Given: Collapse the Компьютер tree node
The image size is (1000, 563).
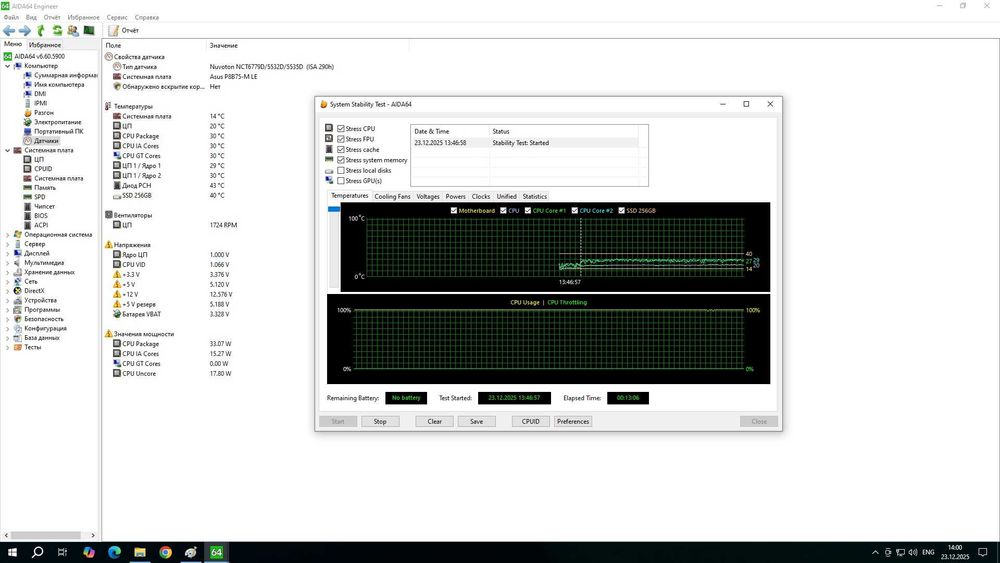Looking at the screenshot, I should tap(8, 66).
